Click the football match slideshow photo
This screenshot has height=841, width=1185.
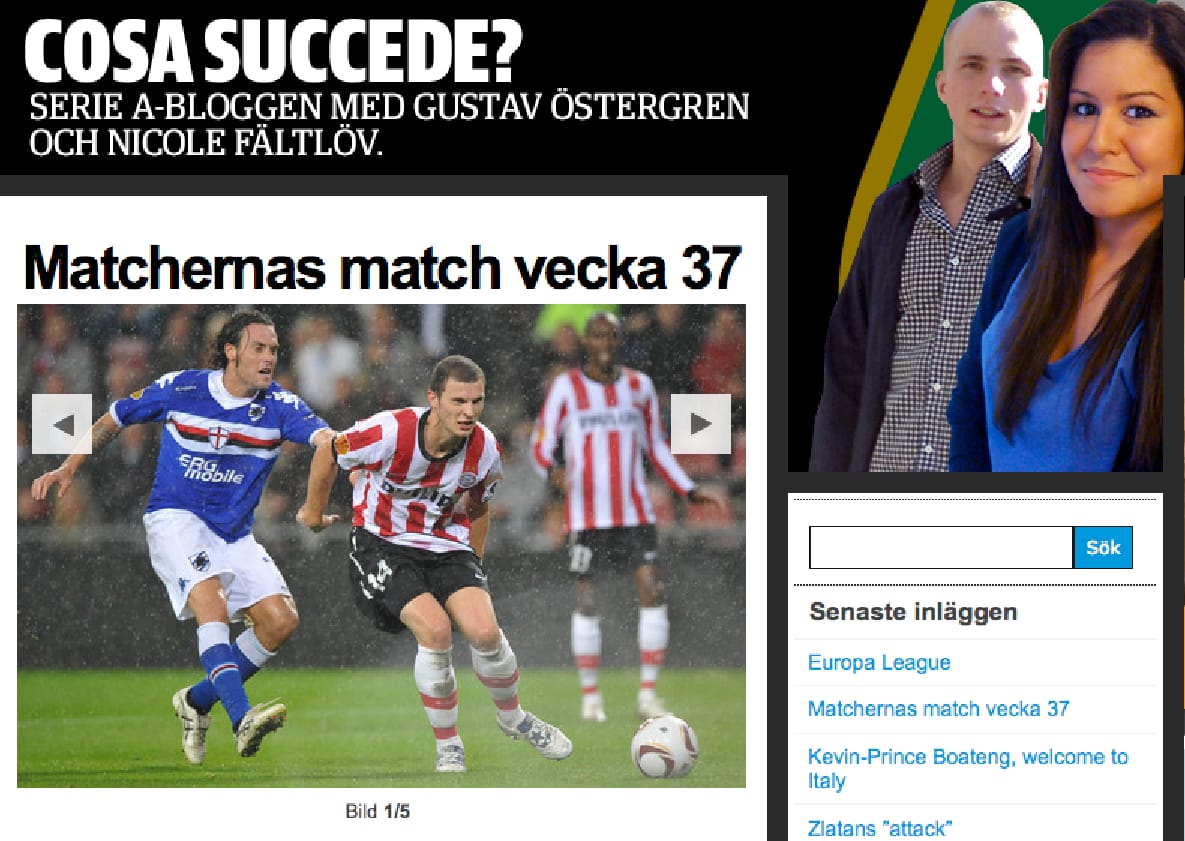coord(381,546)
